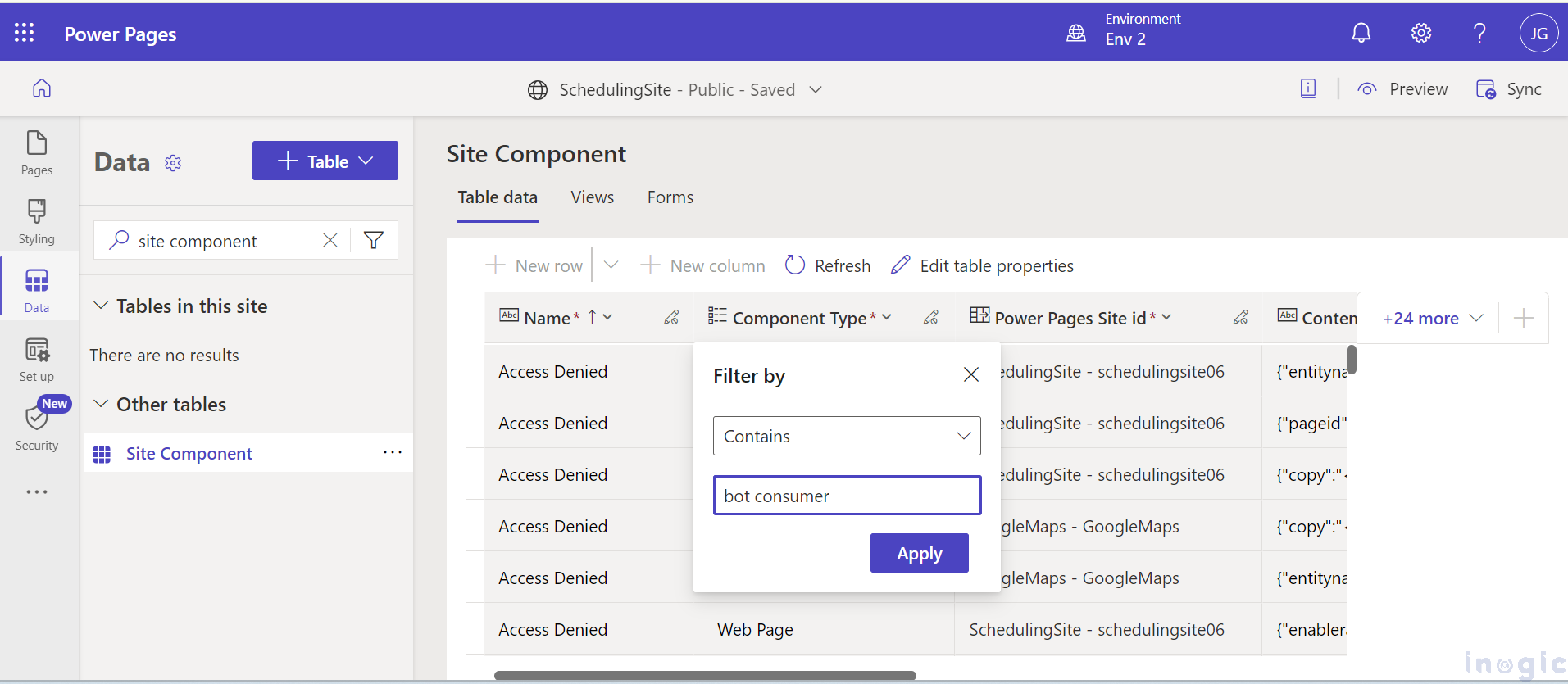Collapse the Tables in this site section

pos(101,306)
